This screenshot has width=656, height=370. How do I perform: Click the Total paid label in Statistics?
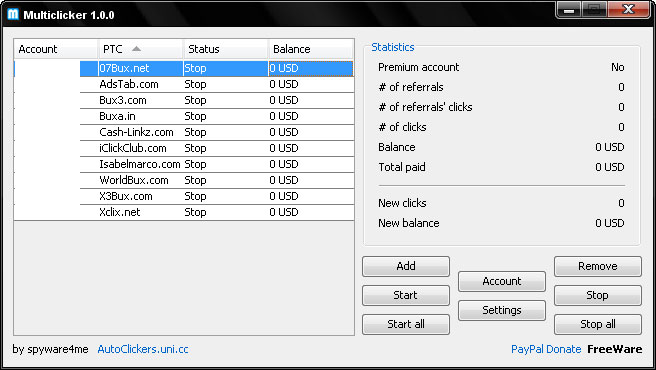(x=402, y=167)
